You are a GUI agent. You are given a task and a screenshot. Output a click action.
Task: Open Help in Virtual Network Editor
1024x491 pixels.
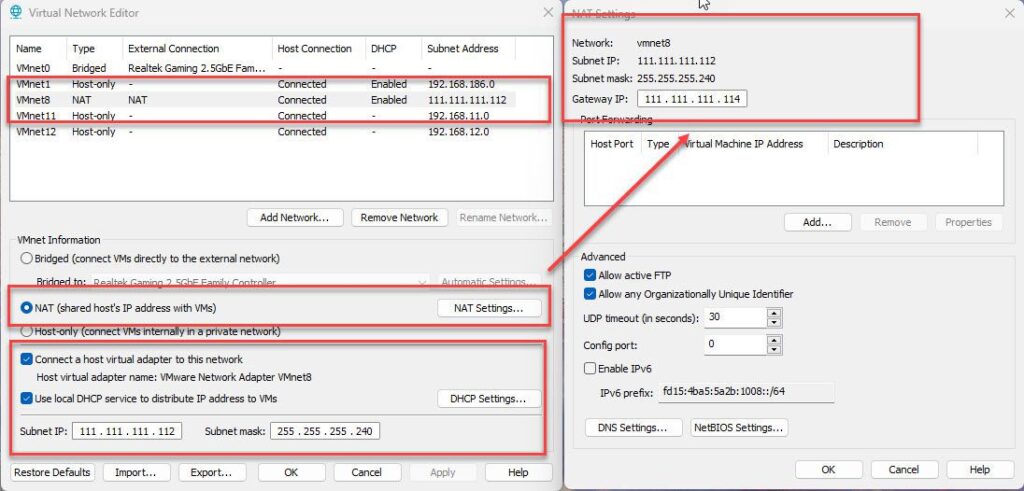tap(519, 472)
